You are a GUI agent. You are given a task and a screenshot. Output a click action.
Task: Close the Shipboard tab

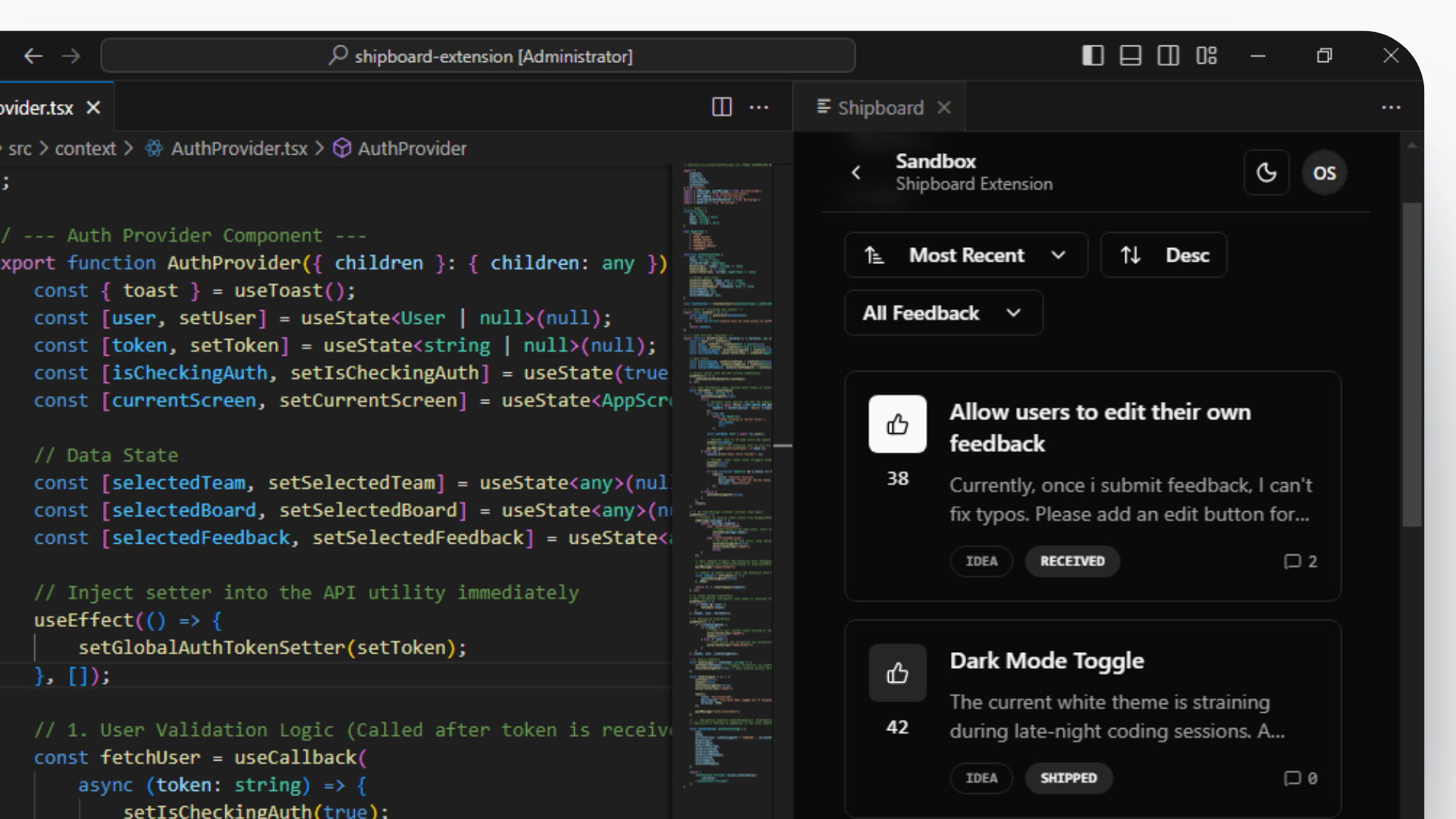coord(944,108)
